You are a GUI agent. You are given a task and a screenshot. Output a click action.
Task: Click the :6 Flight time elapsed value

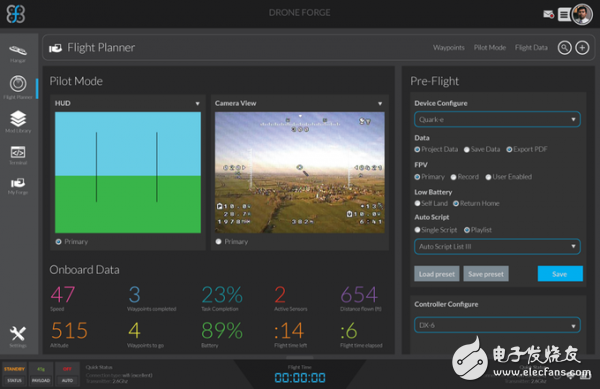[x=349, y=330]
